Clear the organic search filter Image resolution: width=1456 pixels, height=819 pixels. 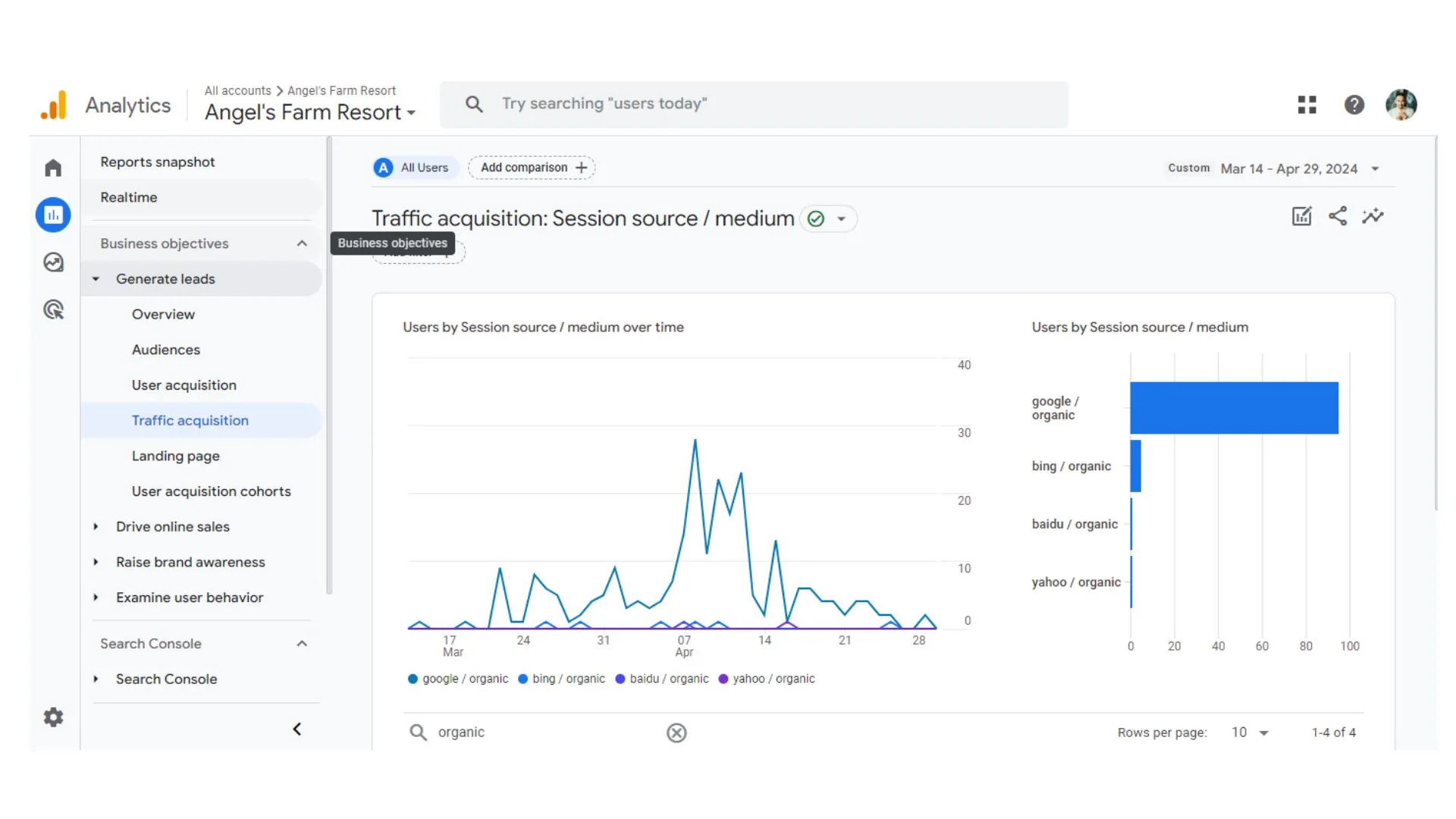tap(676, 733)
